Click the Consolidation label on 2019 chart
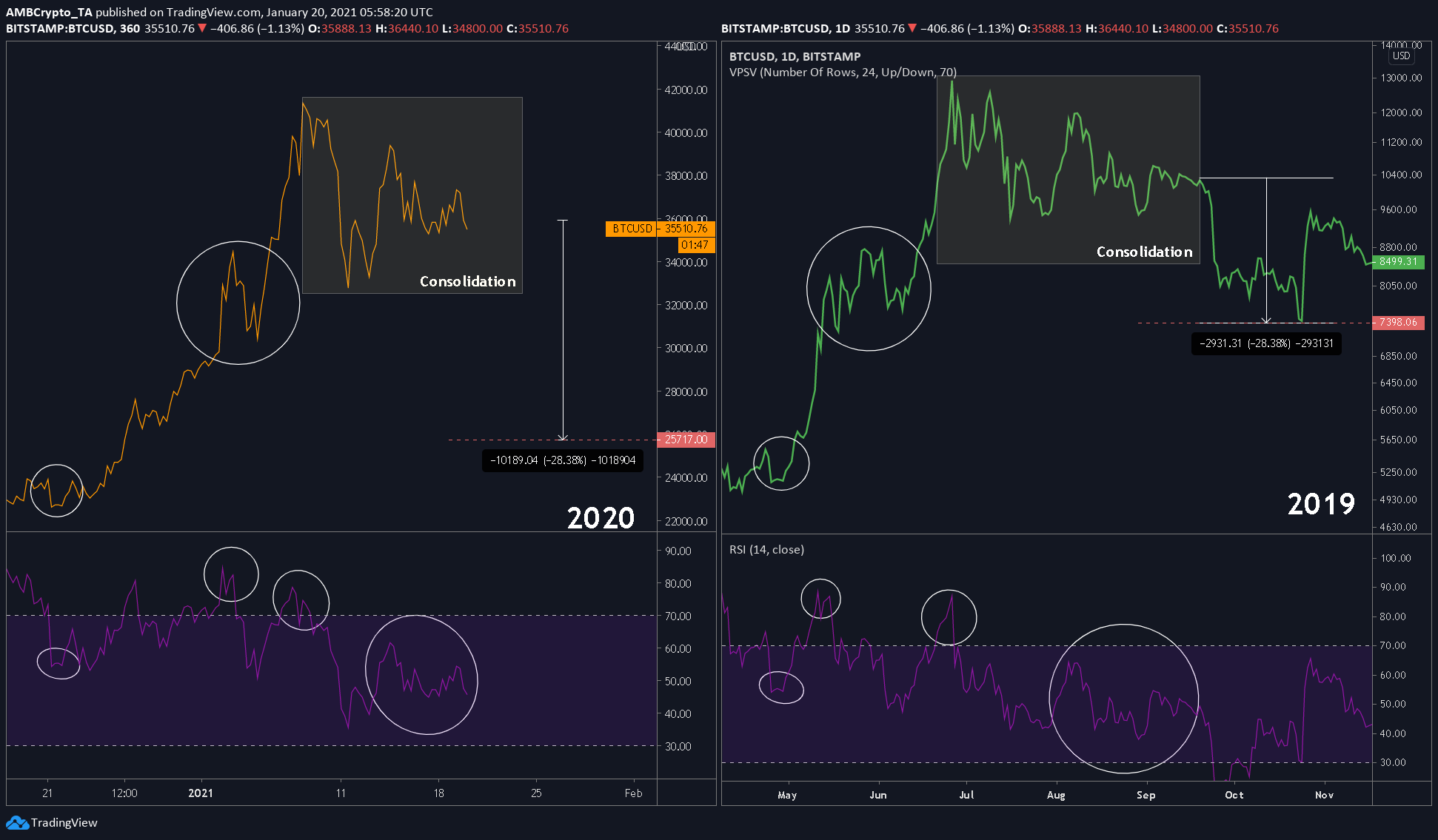Image resolution: width=1438 pixels, height=840 pixels. click(x=1145, y=252)
